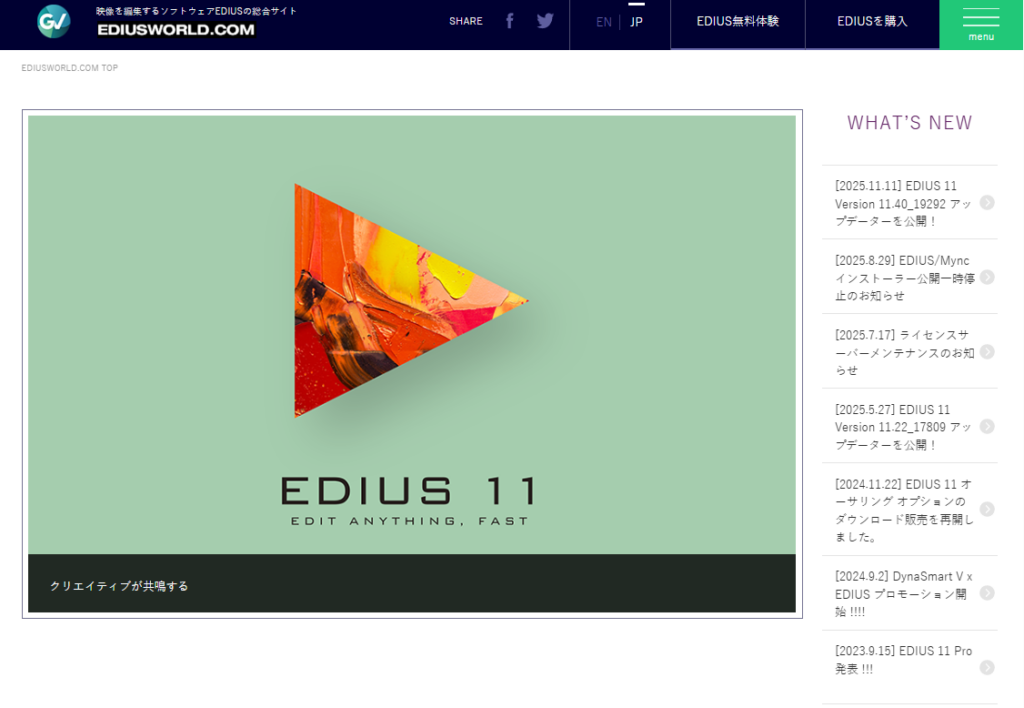The image size is (1024, 708).
Task: Click arrow icon beside DynaSmart V promotion news
Action: [x=987, y=593]
